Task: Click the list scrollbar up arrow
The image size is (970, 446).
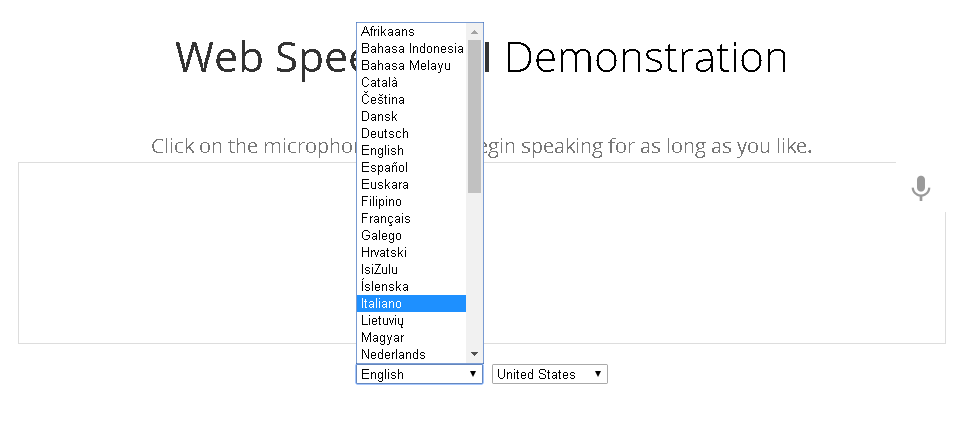Action: point(474,32)
